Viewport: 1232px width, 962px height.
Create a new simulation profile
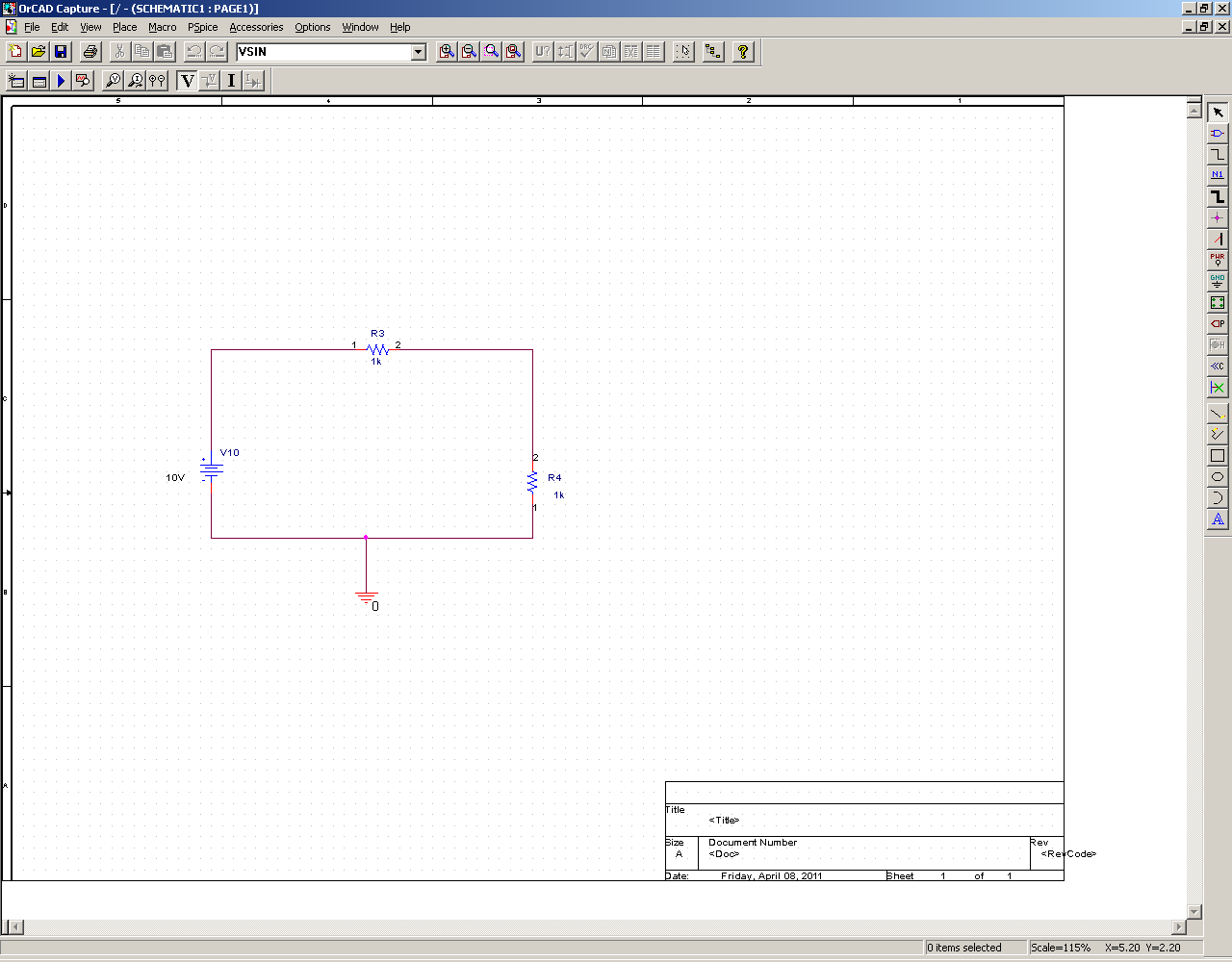tap(16, 81)
